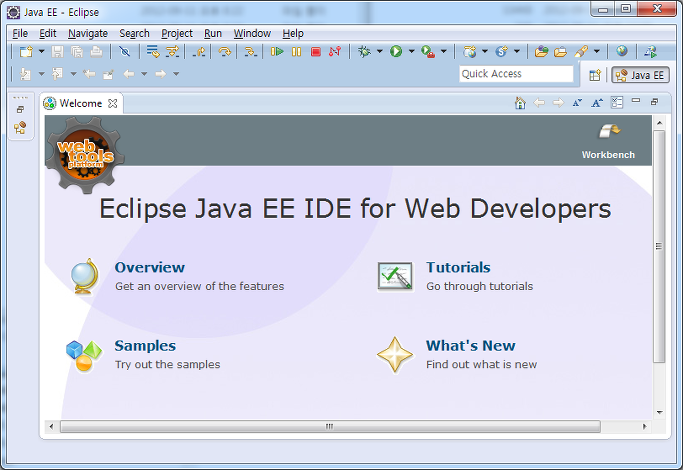Click the Next Annotation icon
This screenshot has height=470, width=683.
coord(25,74)
